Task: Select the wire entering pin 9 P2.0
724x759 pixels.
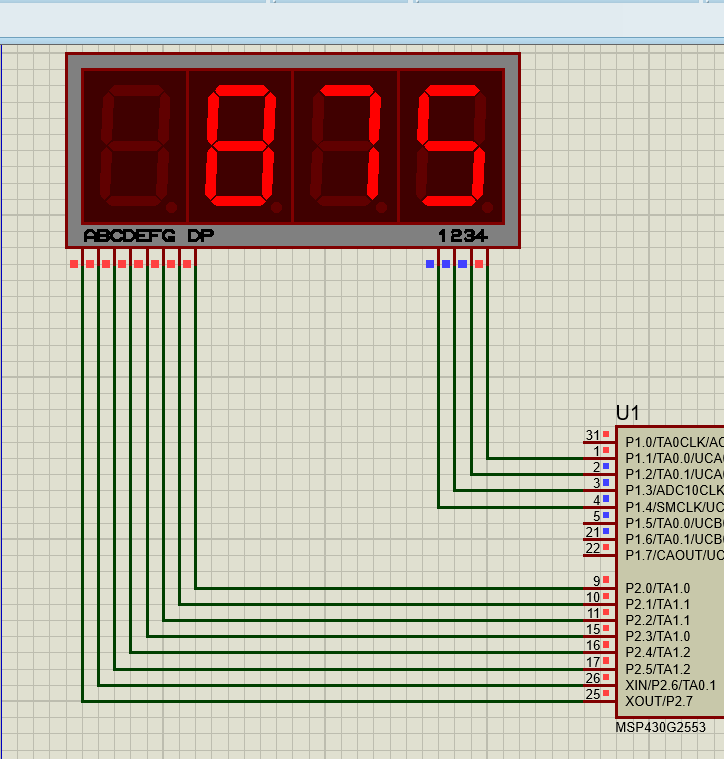Action: (390, 588)
